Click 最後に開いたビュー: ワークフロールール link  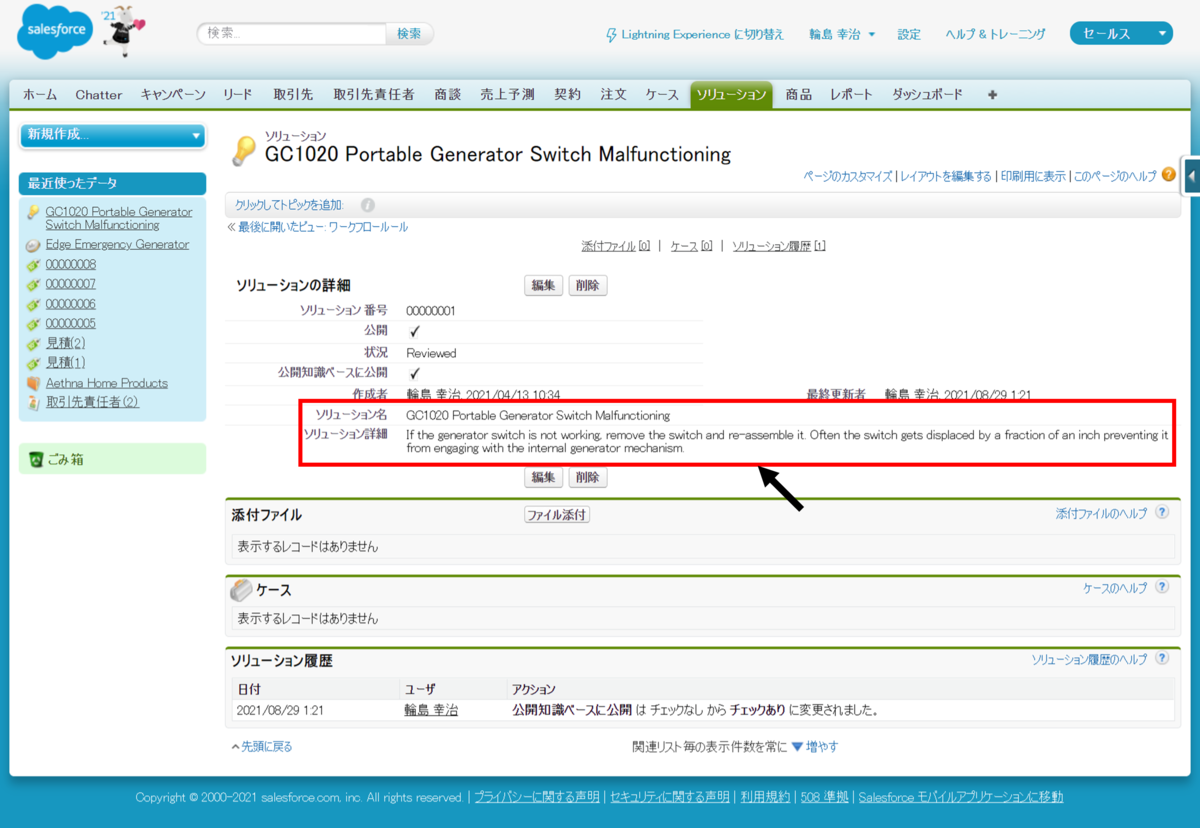point(323,227)
